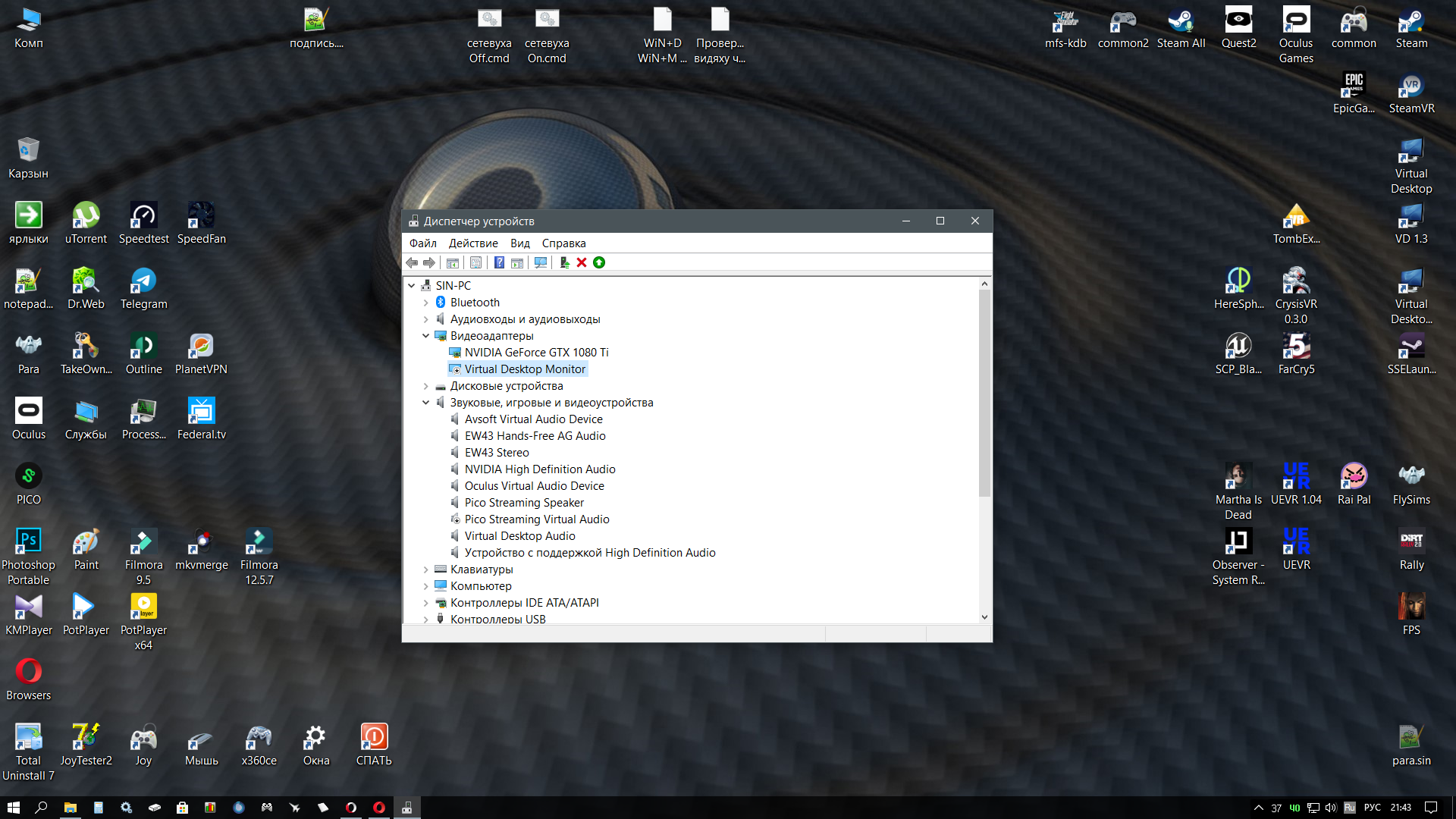Collapse the Видеоадаптеры category
The image size is (1456, 819).
425,336
